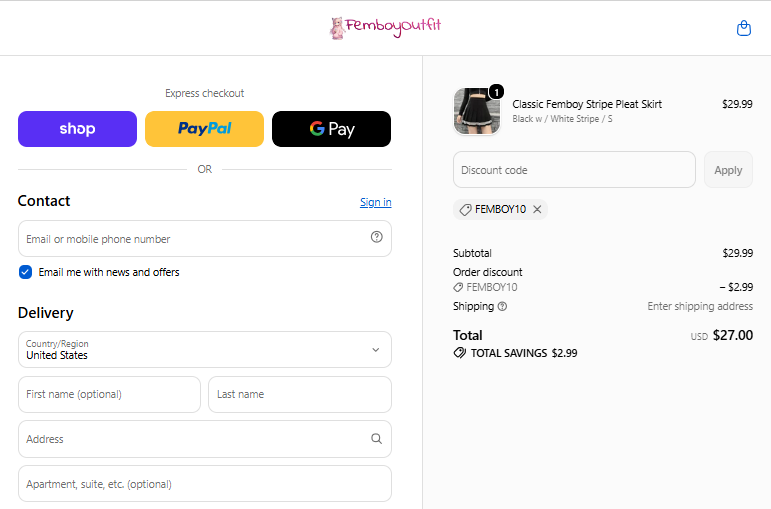Click the Shipping info question mark icon
The height and width of the screenshot is (509, 771).
tap(502, 306)
